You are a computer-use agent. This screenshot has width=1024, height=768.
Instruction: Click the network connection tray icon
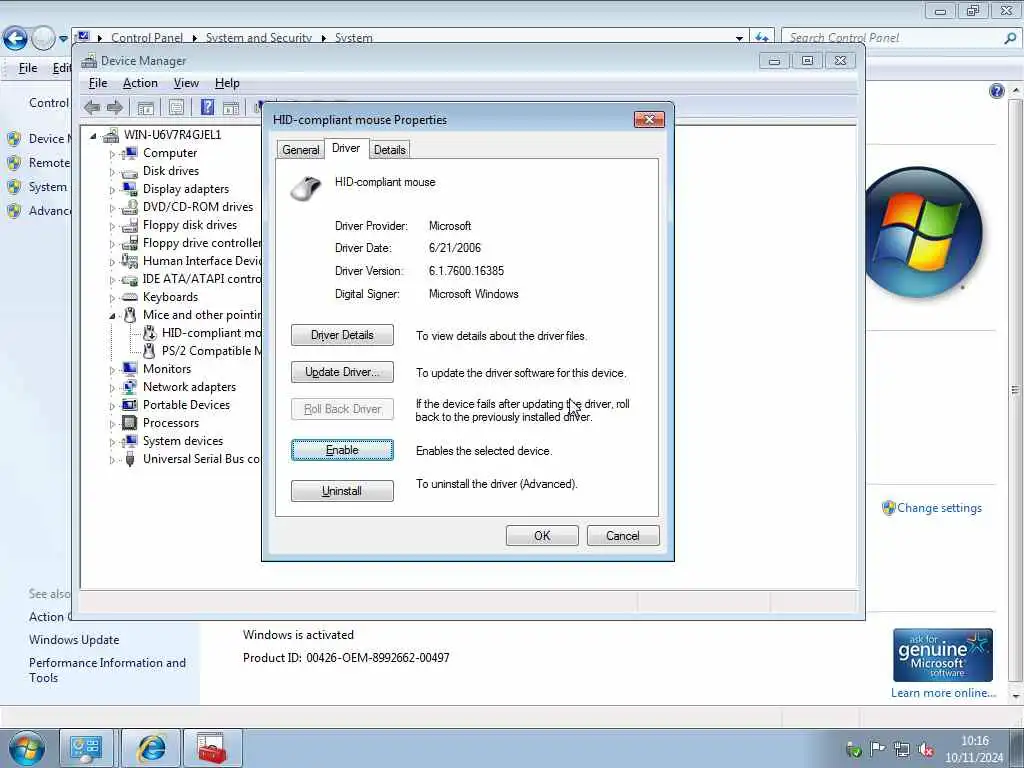(902, 749)
